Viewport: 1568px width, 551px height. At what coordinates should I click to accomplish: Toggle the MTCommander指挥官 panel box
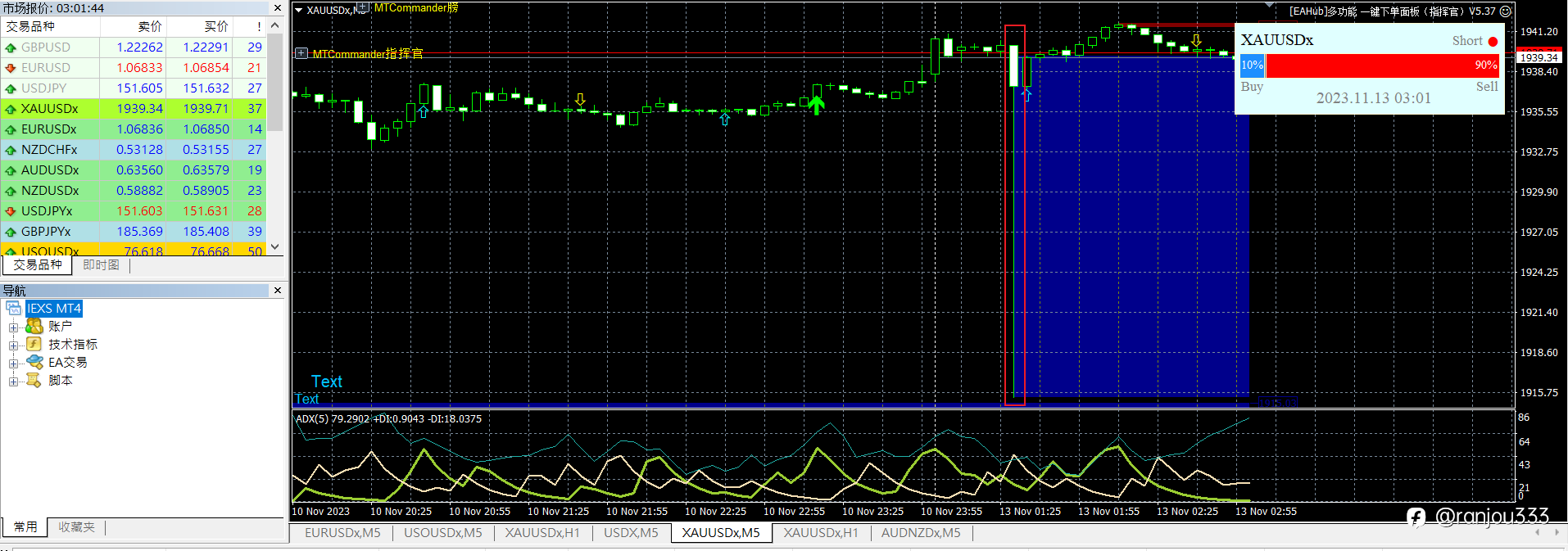301,53
